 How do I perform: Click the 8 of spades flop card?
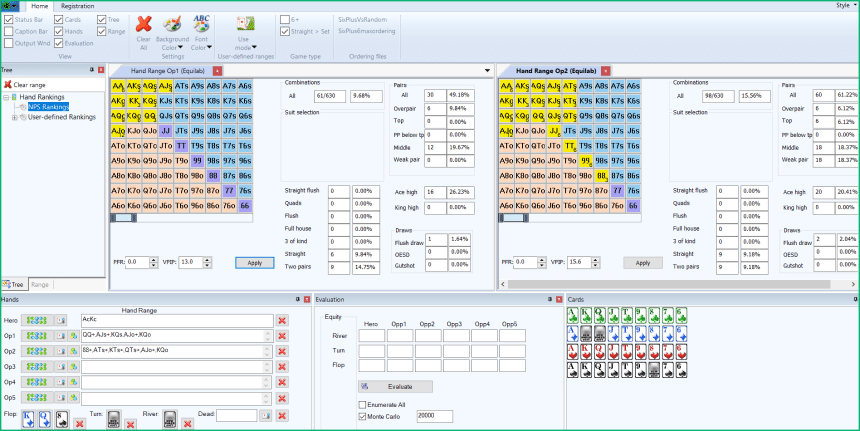pyautogui.click(x=61, y=416)
